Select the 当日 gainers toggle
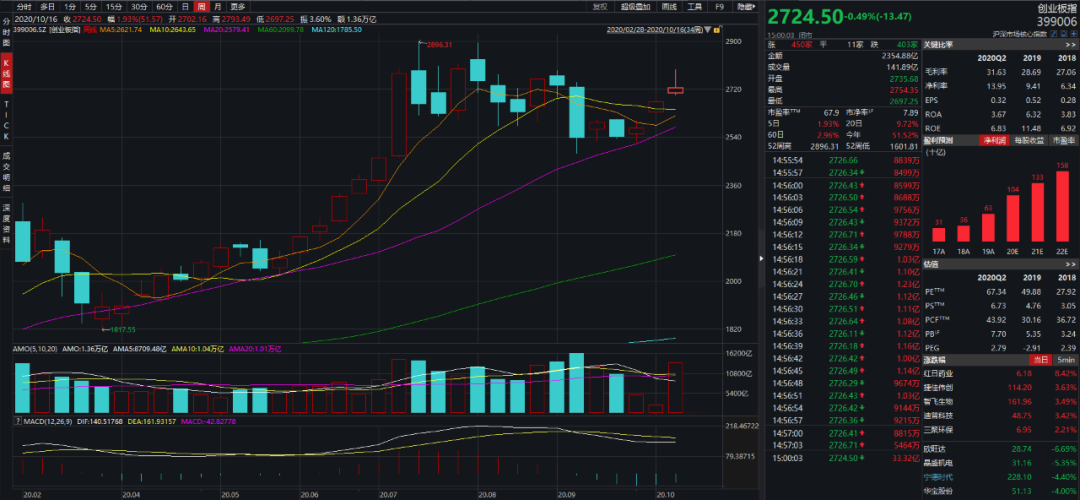Viewport: 1080px width, 500px height. click(x=1040, y=360)
